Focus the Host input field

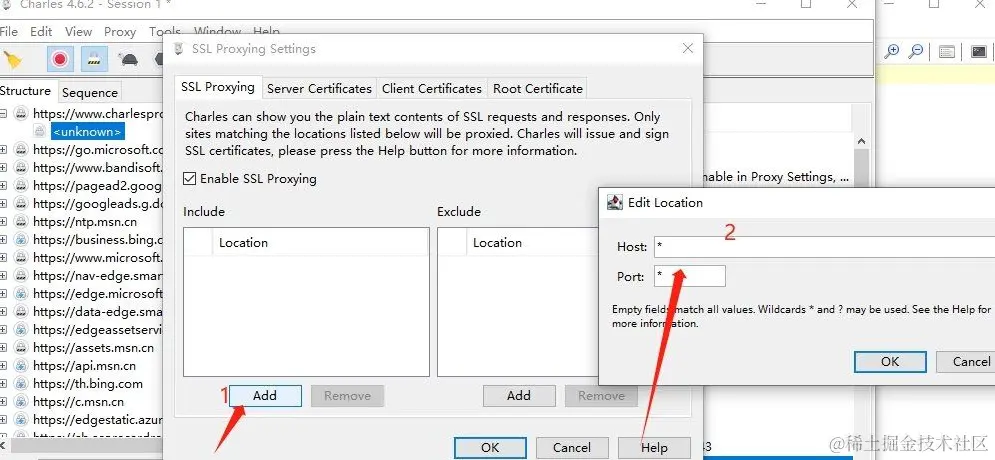point(824,247)
